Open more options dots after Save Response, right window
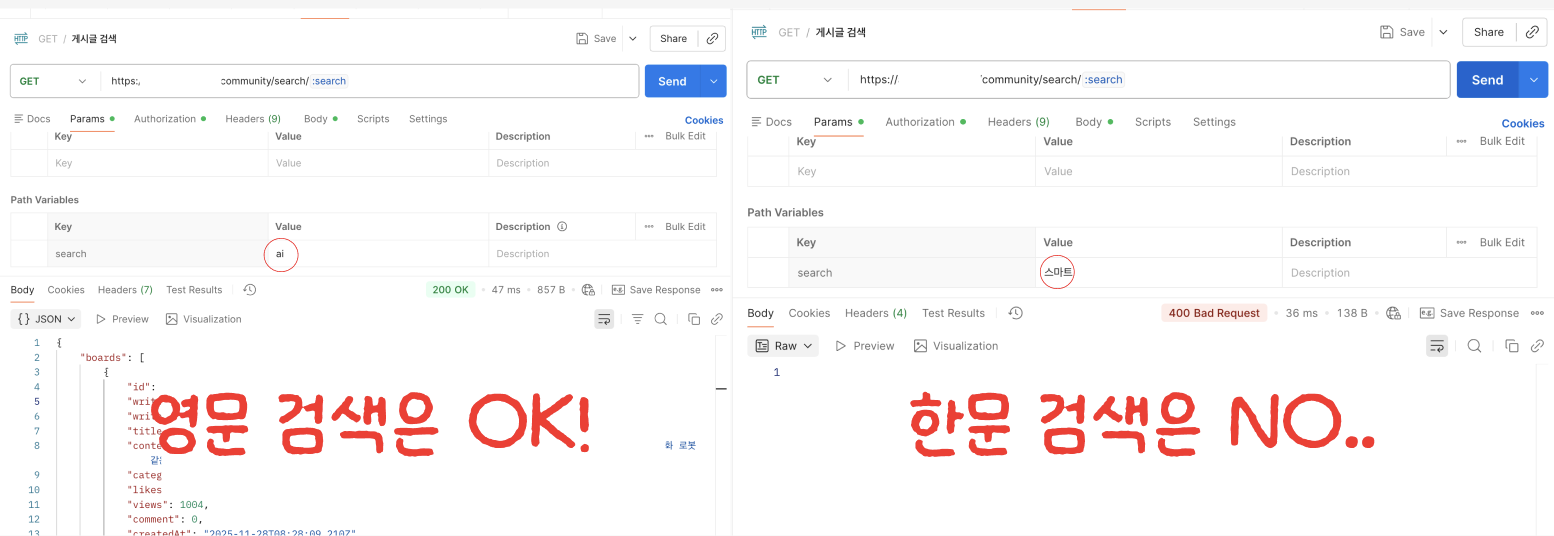 click(1537, 313)
